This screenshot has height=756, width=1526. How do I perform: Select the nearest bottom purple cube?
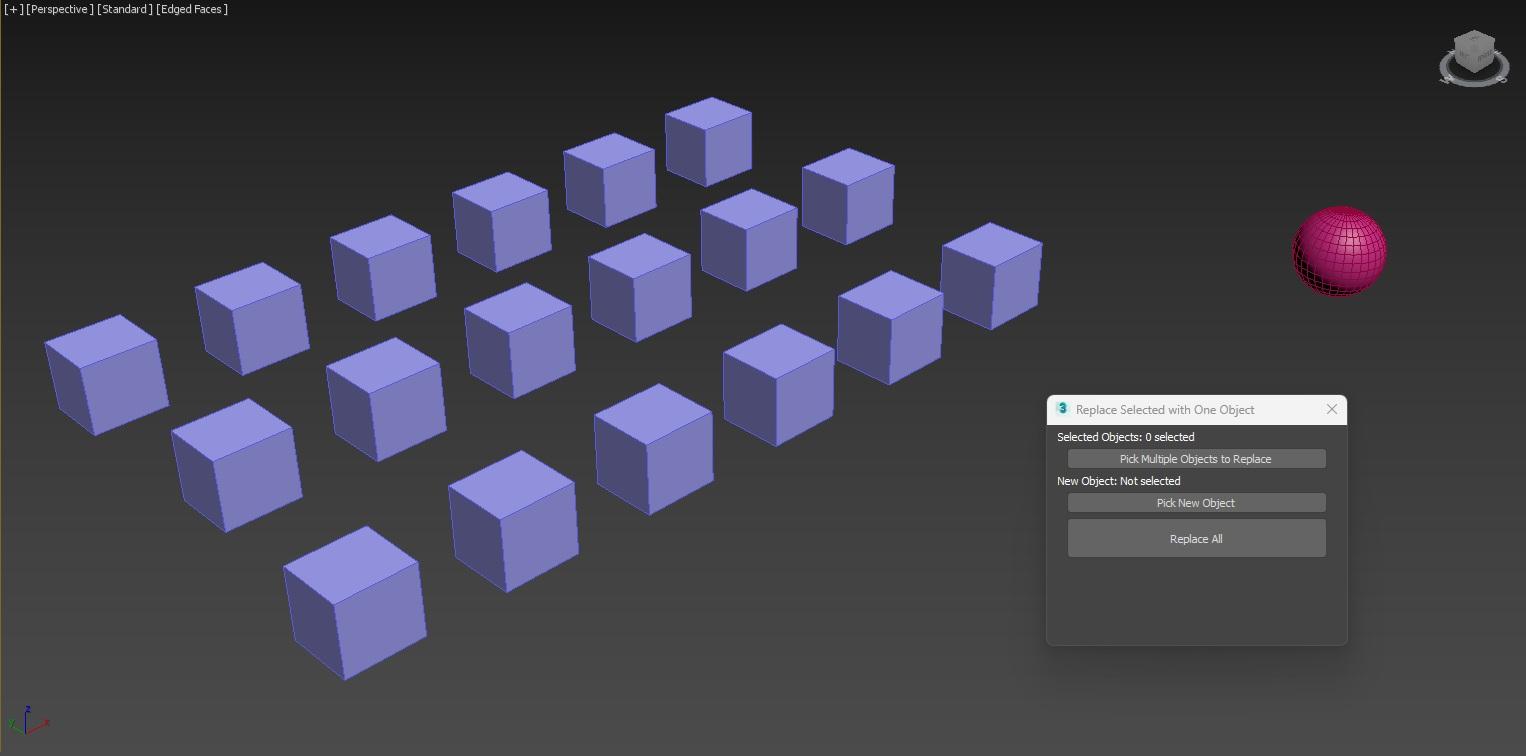(355, 603)
